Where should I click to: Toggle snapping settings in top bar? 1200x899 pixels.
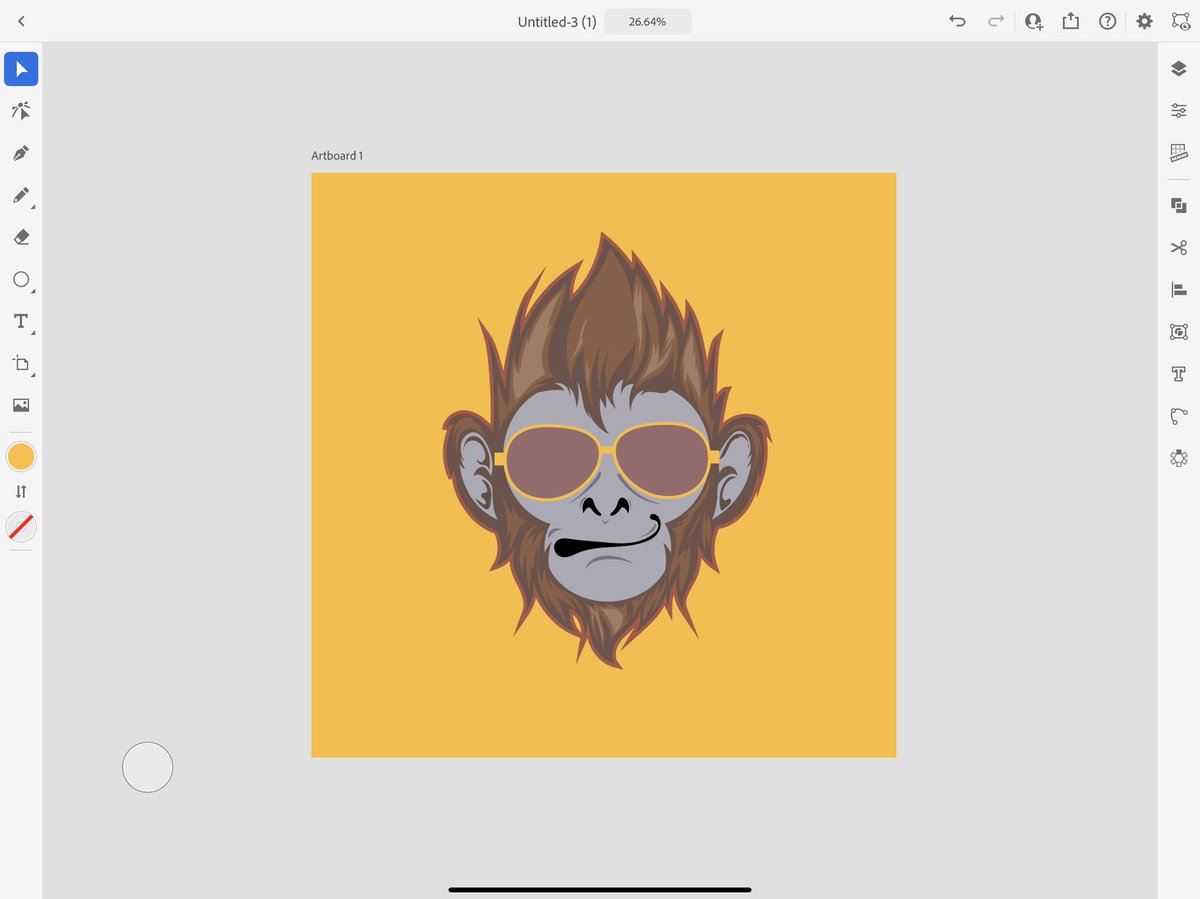1180,20
